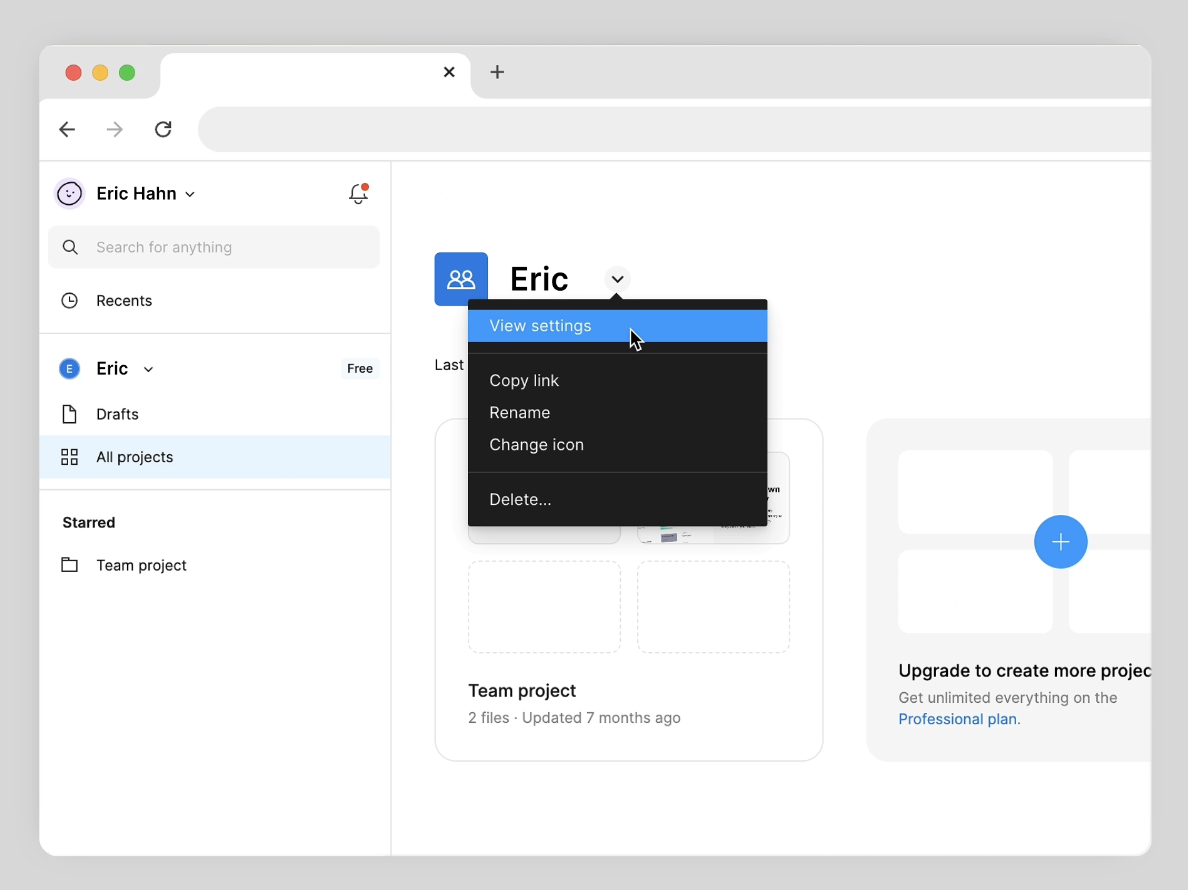Expand the Eric Hahn account dropdown

pyautogui.click(x=190, y=195)
